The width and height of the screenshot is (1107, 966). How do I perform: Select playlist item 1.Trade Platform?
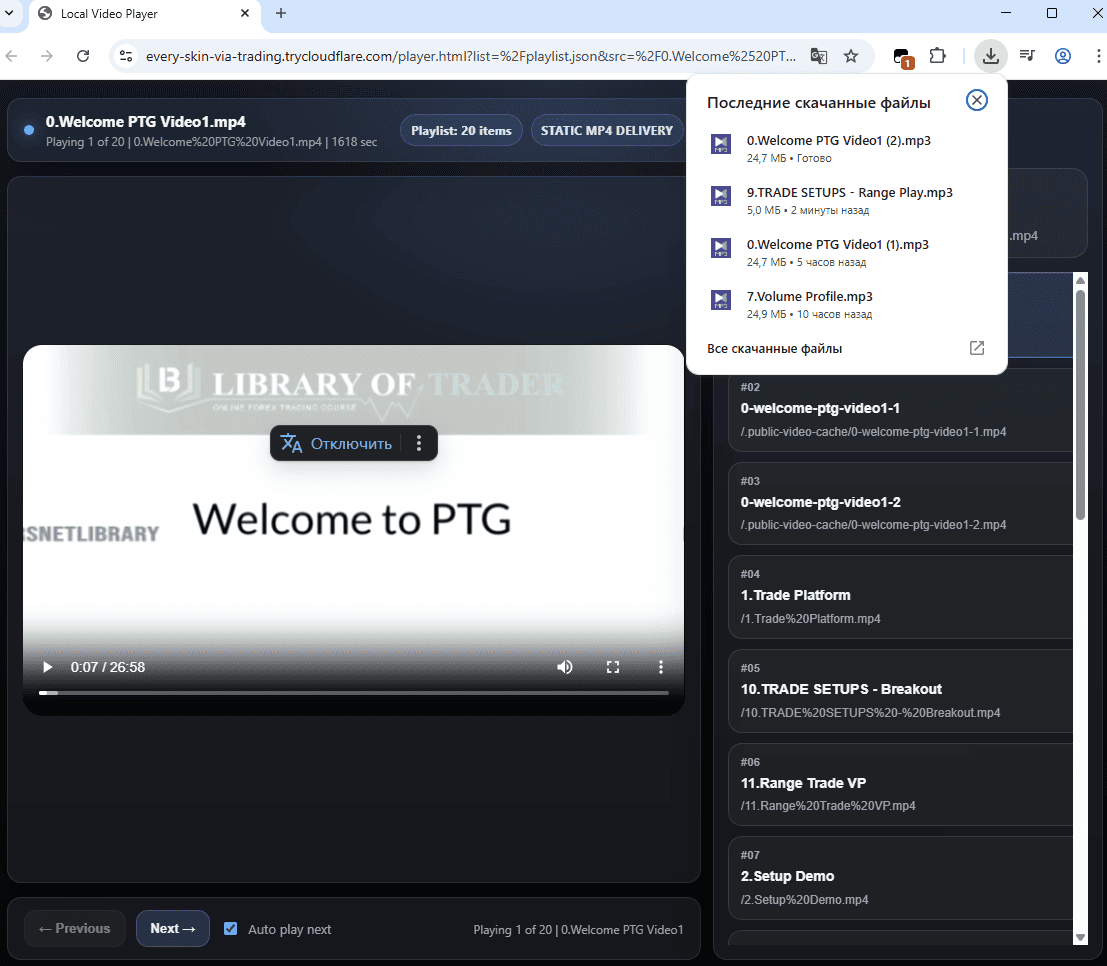[900, 597]
